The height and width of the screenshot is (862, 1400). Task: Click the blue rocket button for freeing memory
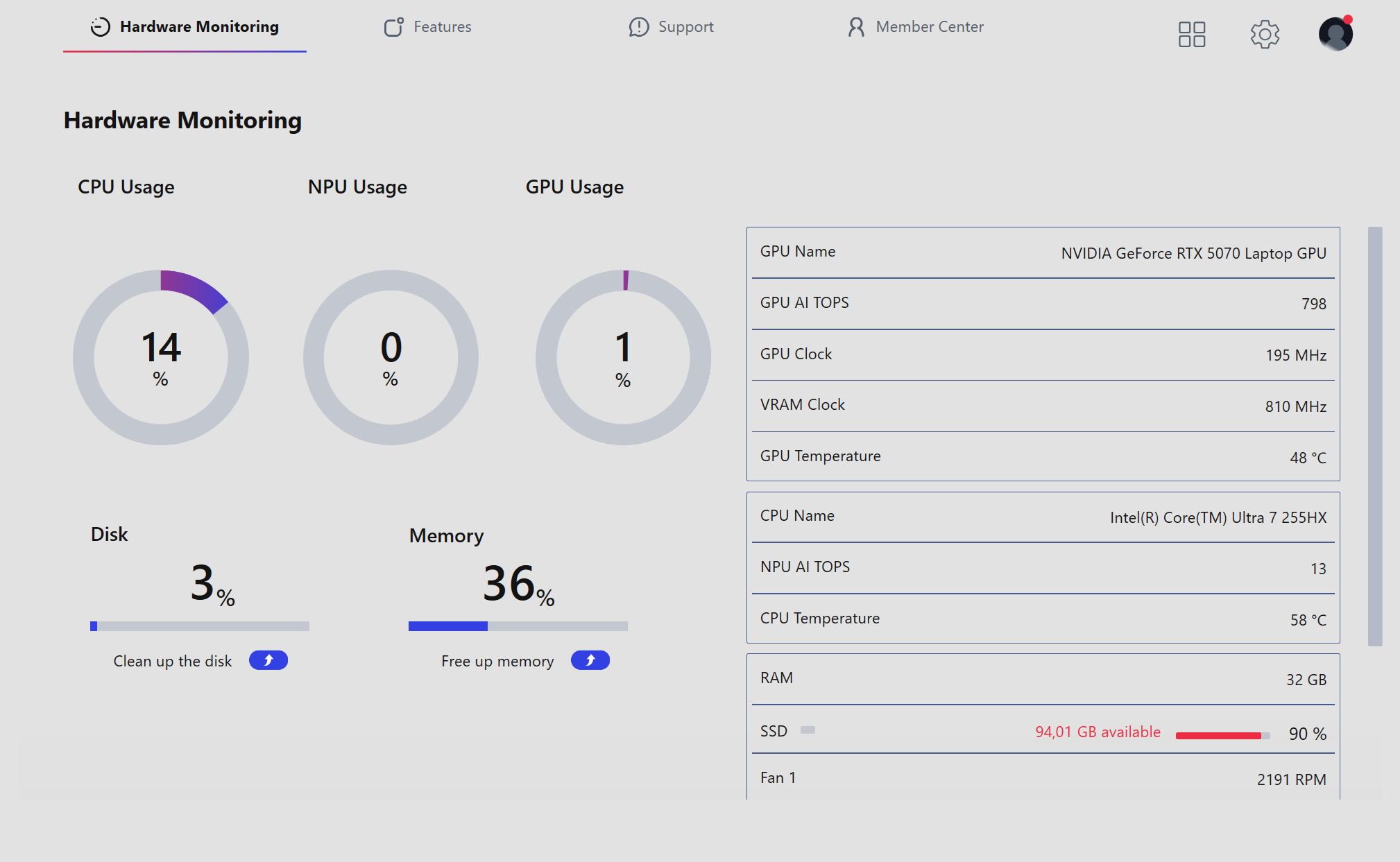(x=590, y=660)
